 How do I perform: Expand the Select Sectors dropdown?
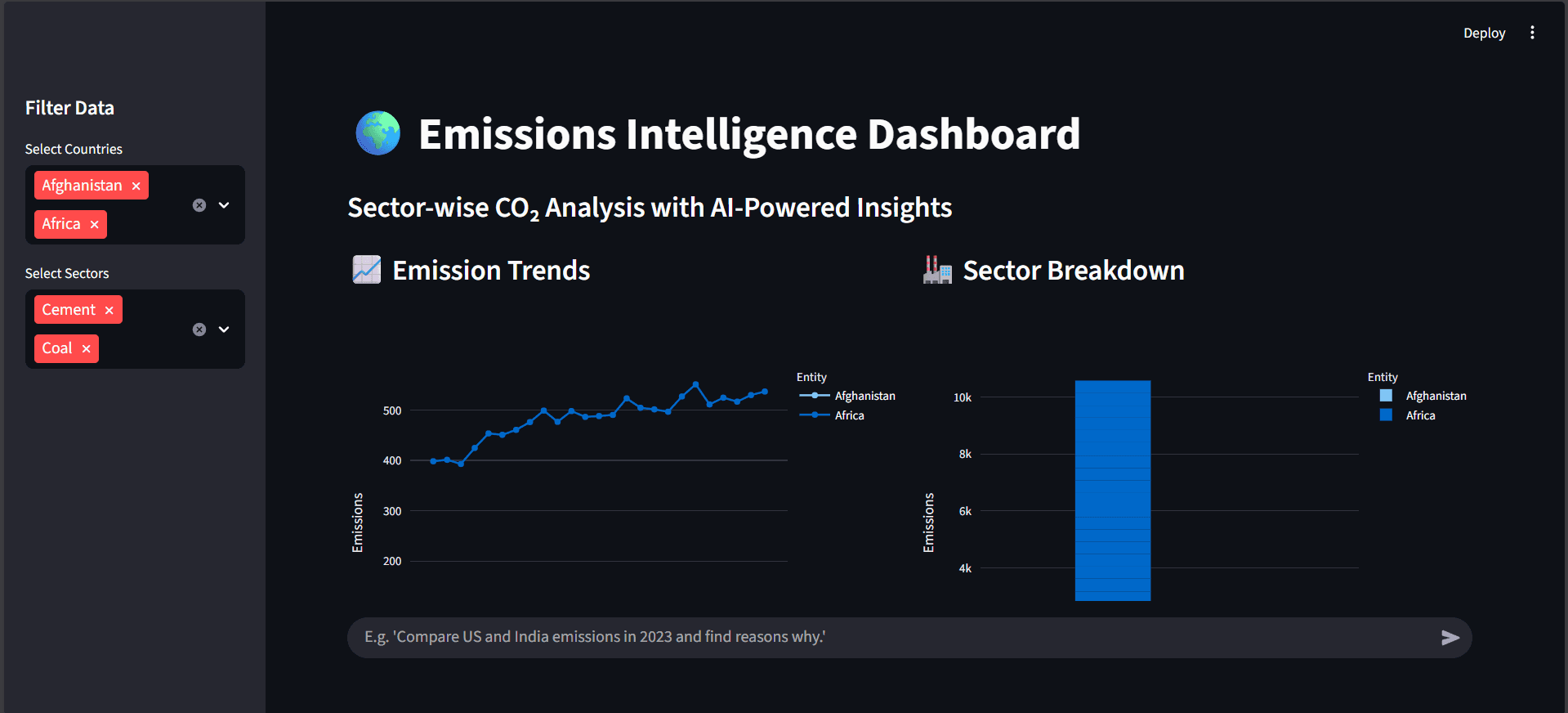click(x=223, y=329)
